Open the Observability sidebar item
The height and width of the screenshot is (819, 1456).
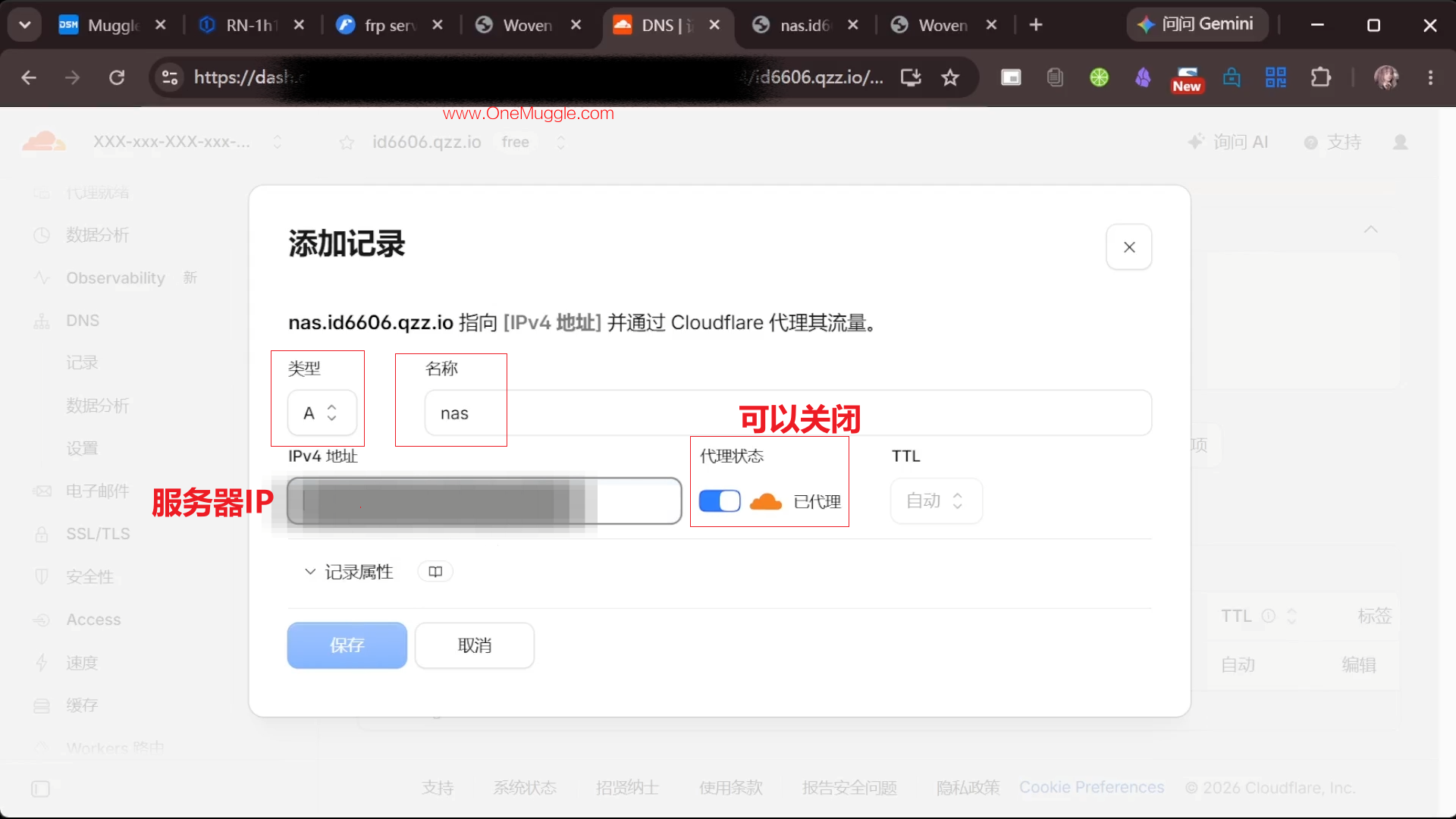click(x=115, y=278)
